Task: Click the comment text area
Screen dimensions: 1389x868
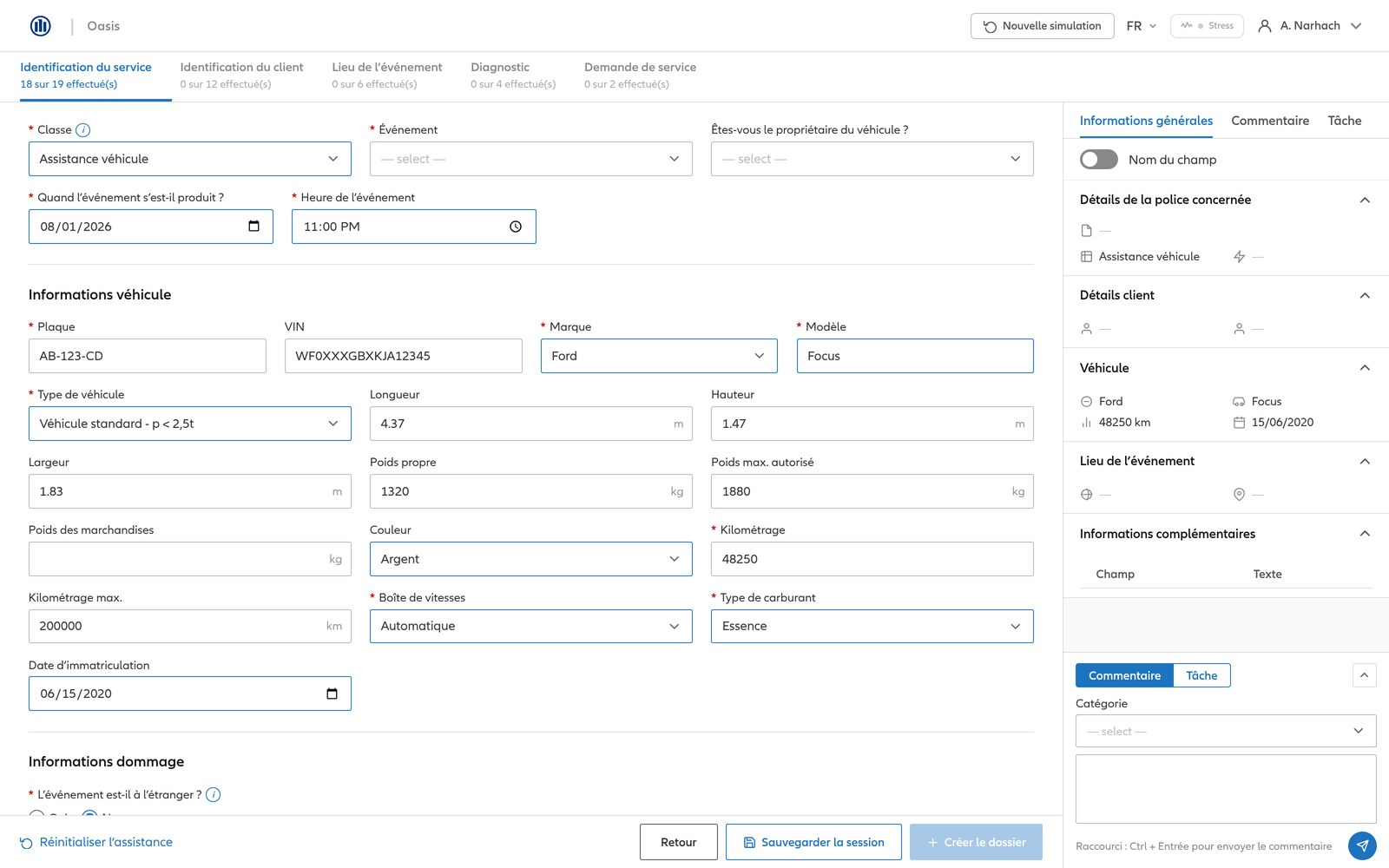Action: pyautogui.click(x=1226, y=788)
